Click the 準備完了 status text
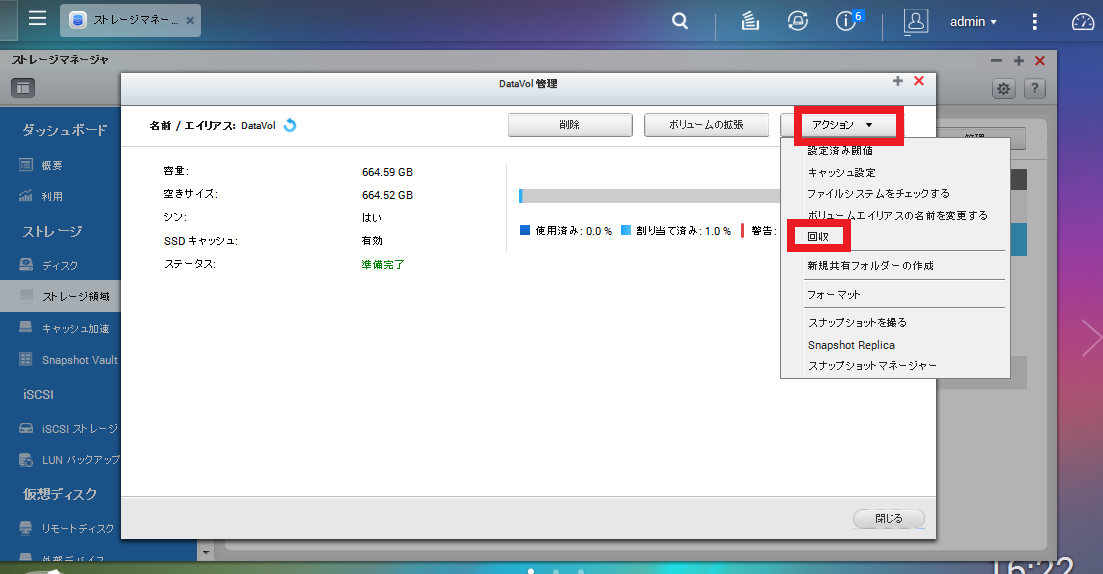The height and width of the screenshot is (574, 1103). pyautogui.click(x=383, y=264)
